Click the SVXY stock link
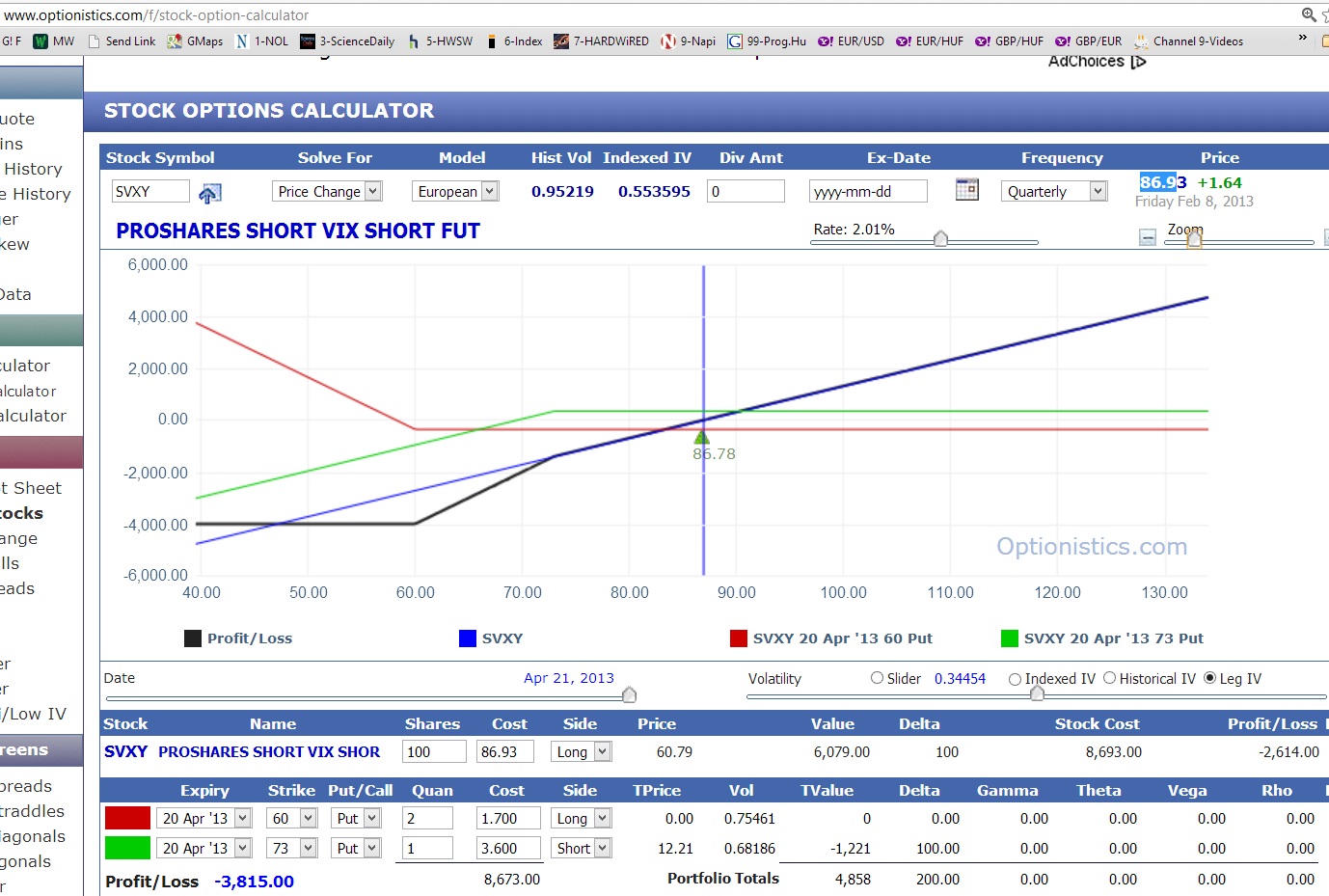 125,751
